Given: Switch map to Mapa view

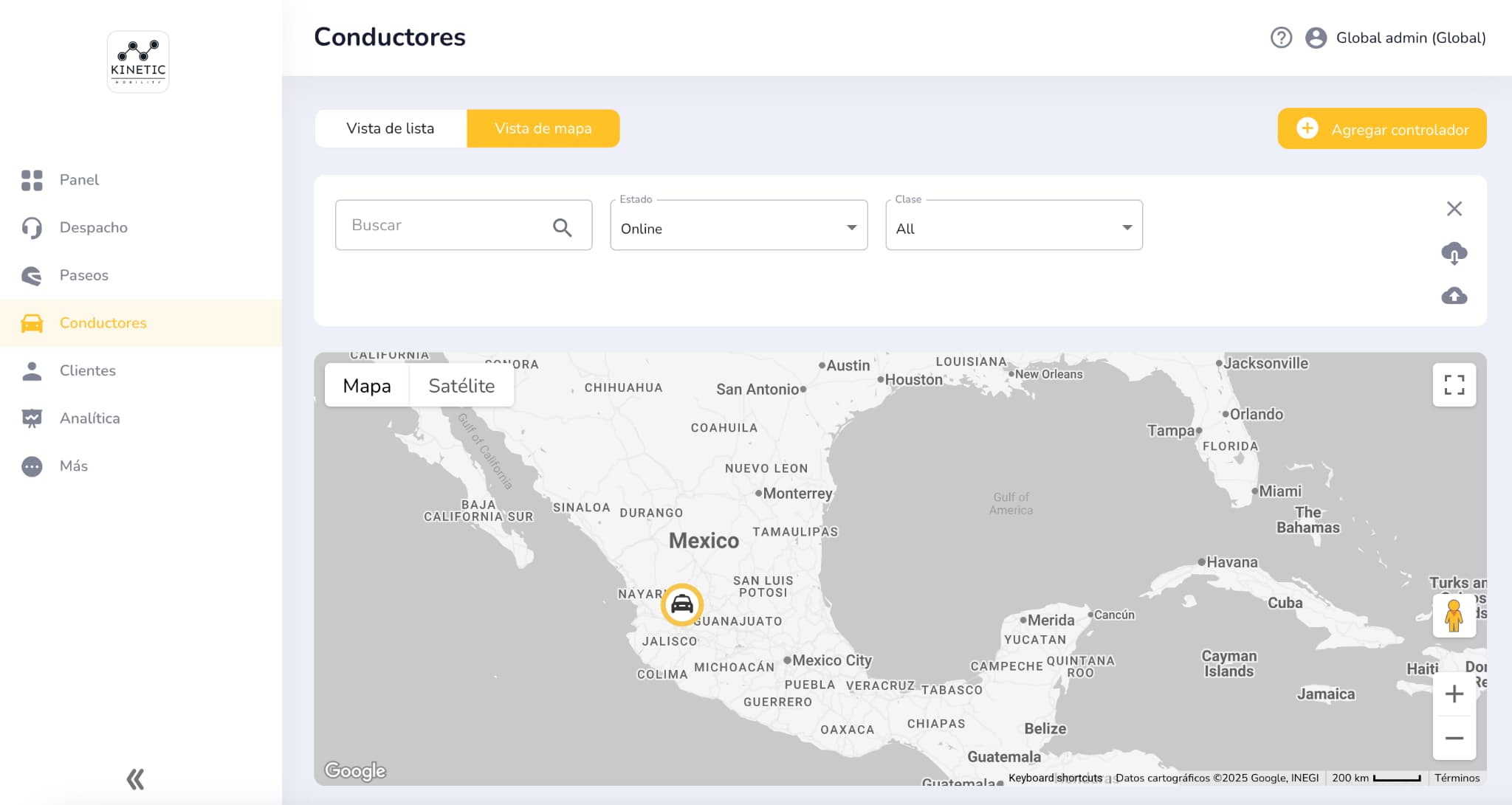Looking at the screenshot, I should [x=367, y=385].
